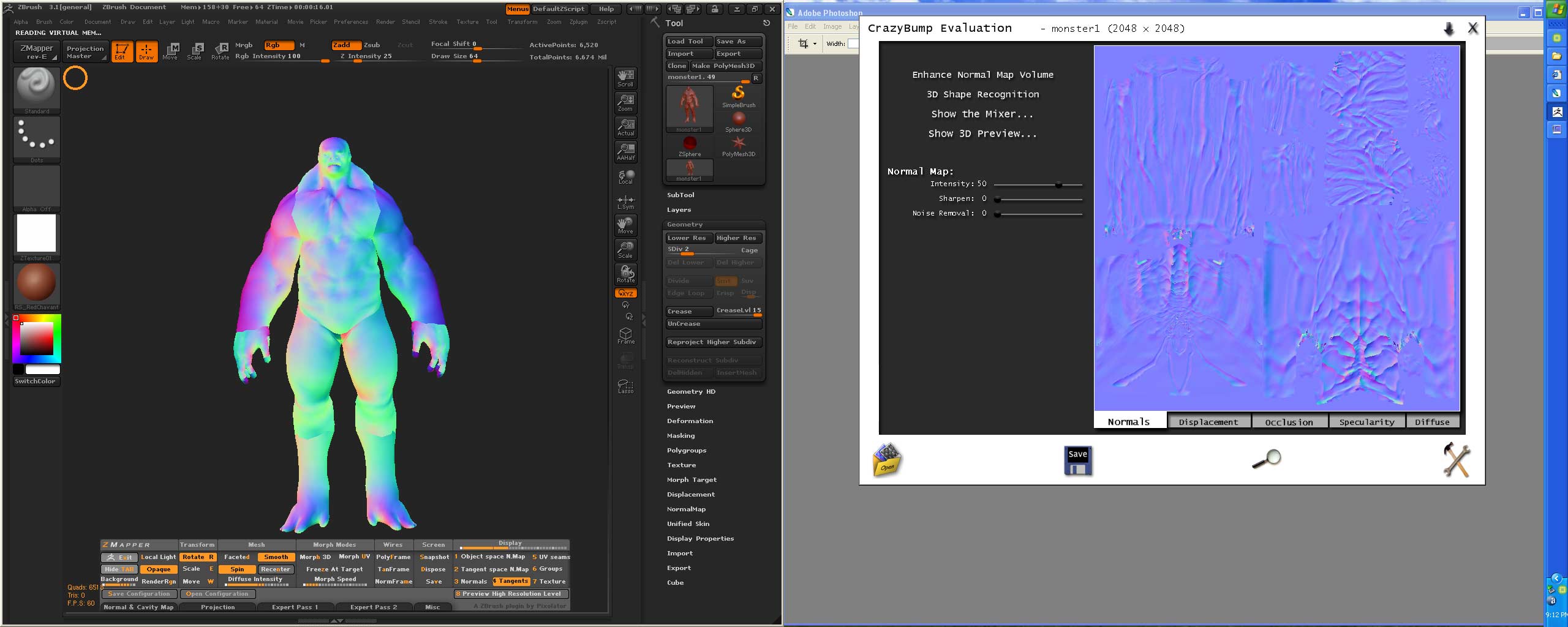Expand the Geometry HD subpalette
Image resolution: width=1568 pixels, height=627 pixels.
click(x=691, y=391)
